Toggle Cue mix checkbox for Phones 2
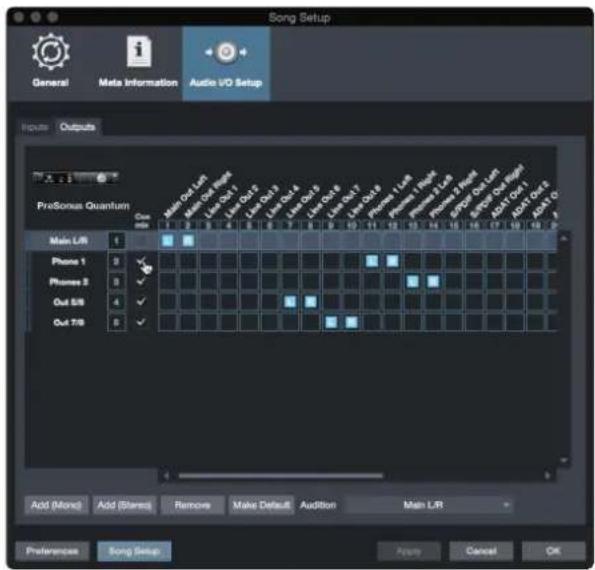 [x=141, y=282]
